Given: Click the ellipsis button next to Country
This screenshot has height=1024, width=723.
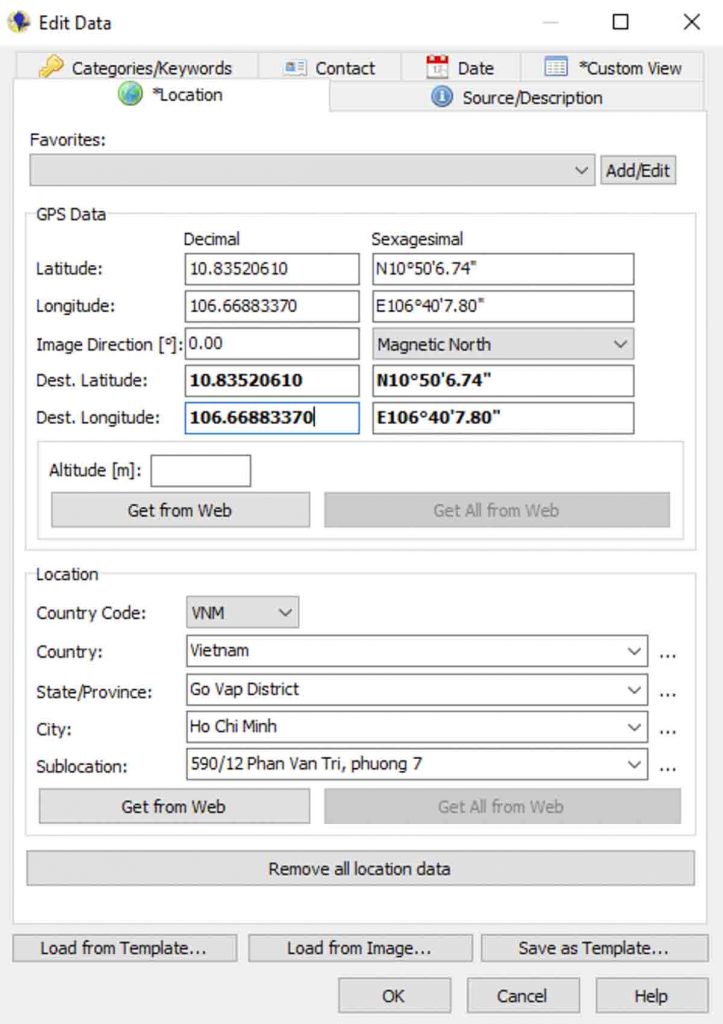Looking at the screenshot, I should tap(667, 655).
